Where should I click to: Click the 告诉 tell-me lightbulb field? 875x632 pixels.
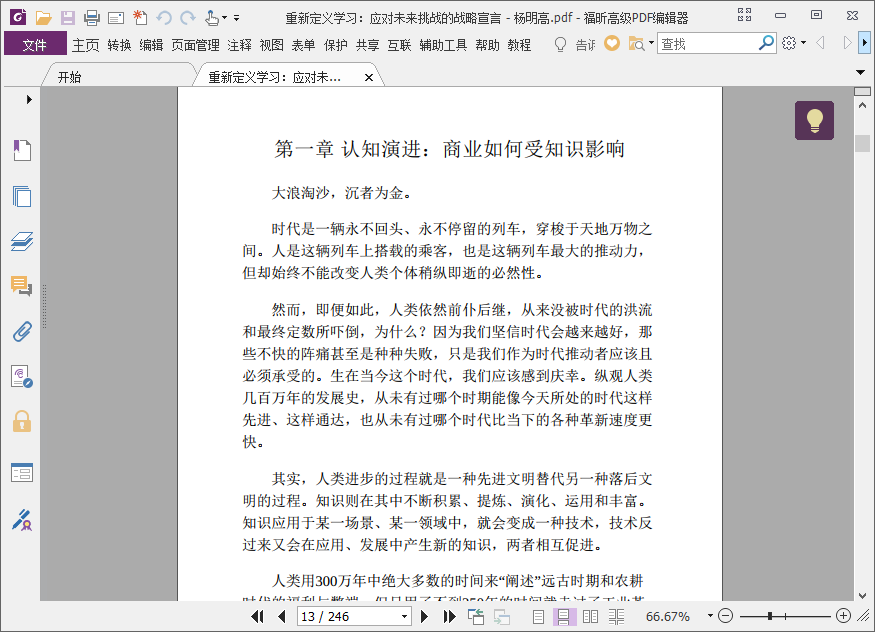click(574, 44)
